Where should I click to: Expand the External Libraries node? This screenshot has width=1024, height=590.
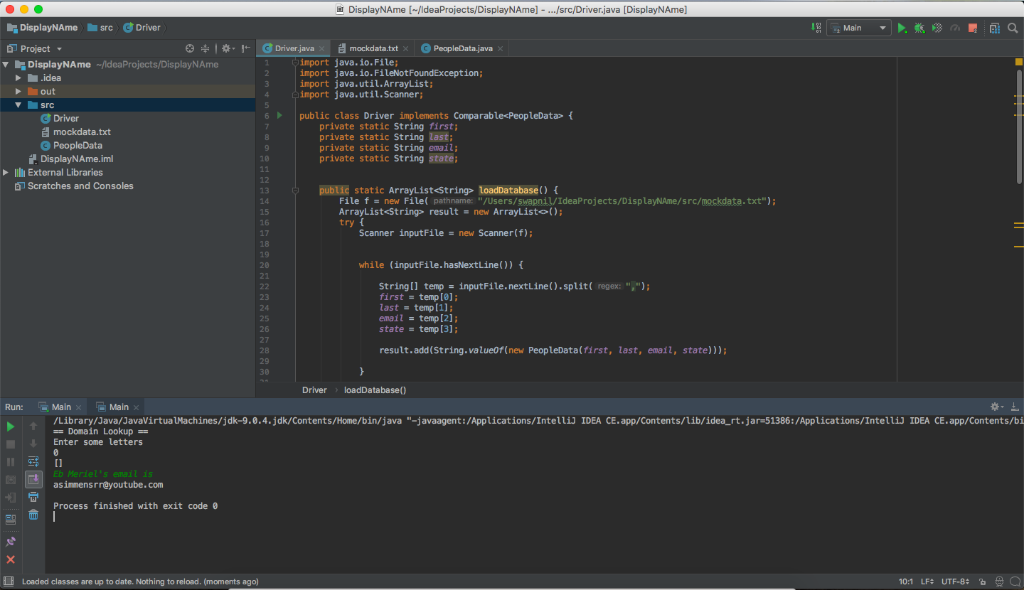6,172
